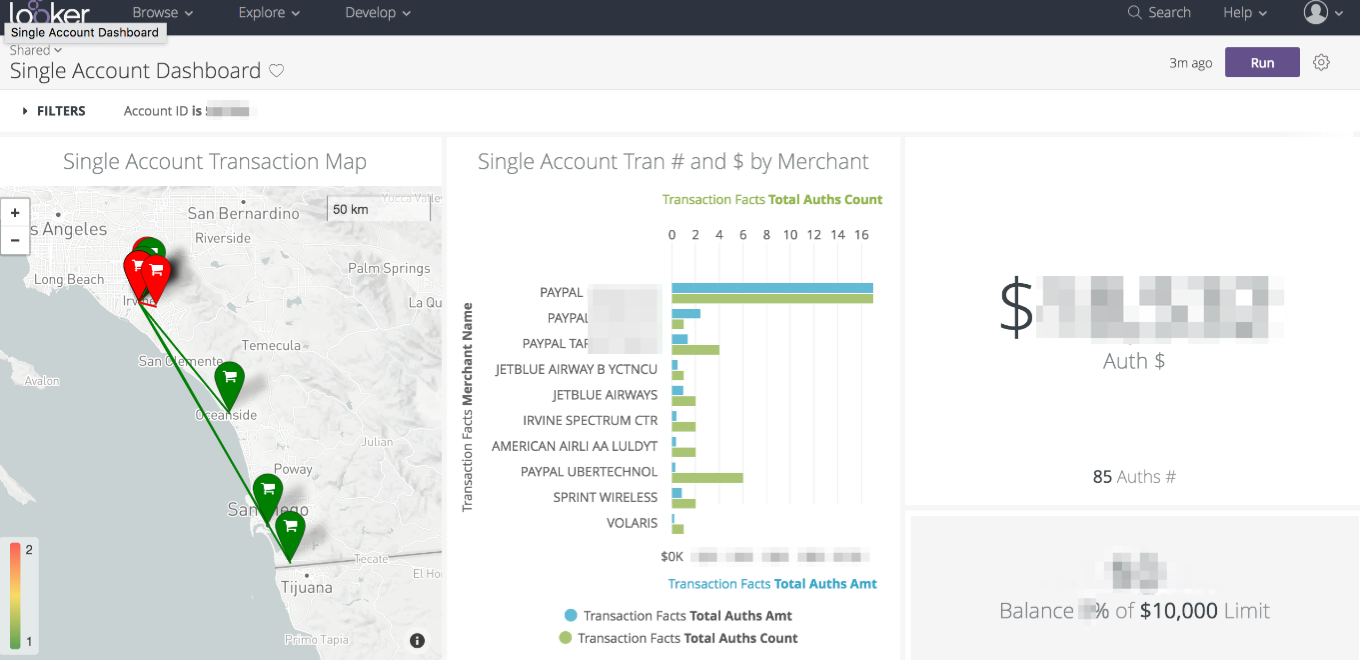Expand the FILTERS section
The height and width of the screenshot is (660, 1360).
(x=54, y=111)
